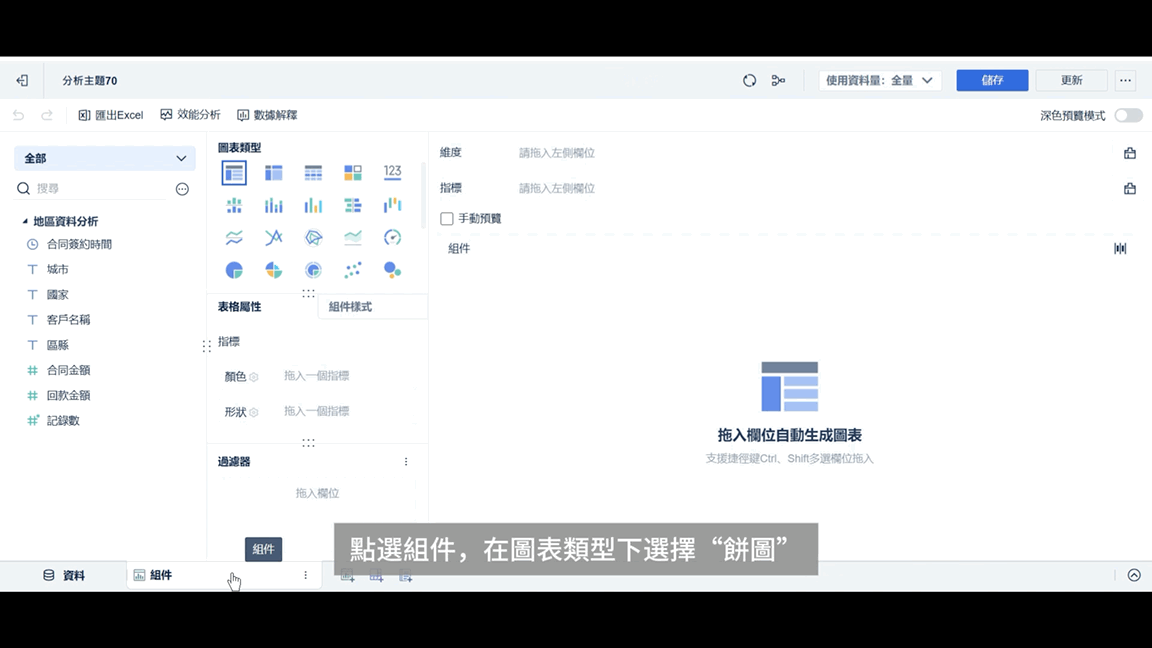The image size is (1152, 648).
Task: Select the multi-series column chart type
Action: pyautogui.click(x=313, y=205)
